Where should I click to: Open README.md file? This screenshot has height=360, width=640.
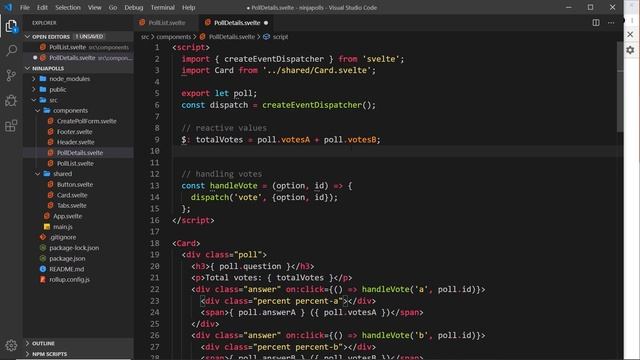click(67, 269)
